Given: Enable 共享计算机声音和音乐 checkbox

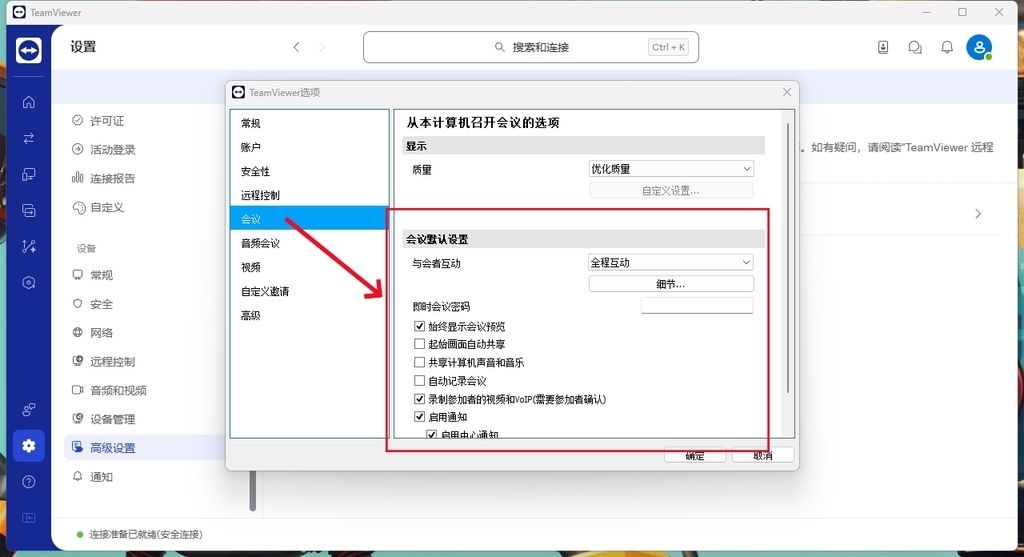Looking at the screenshot, I should (419, 362).
